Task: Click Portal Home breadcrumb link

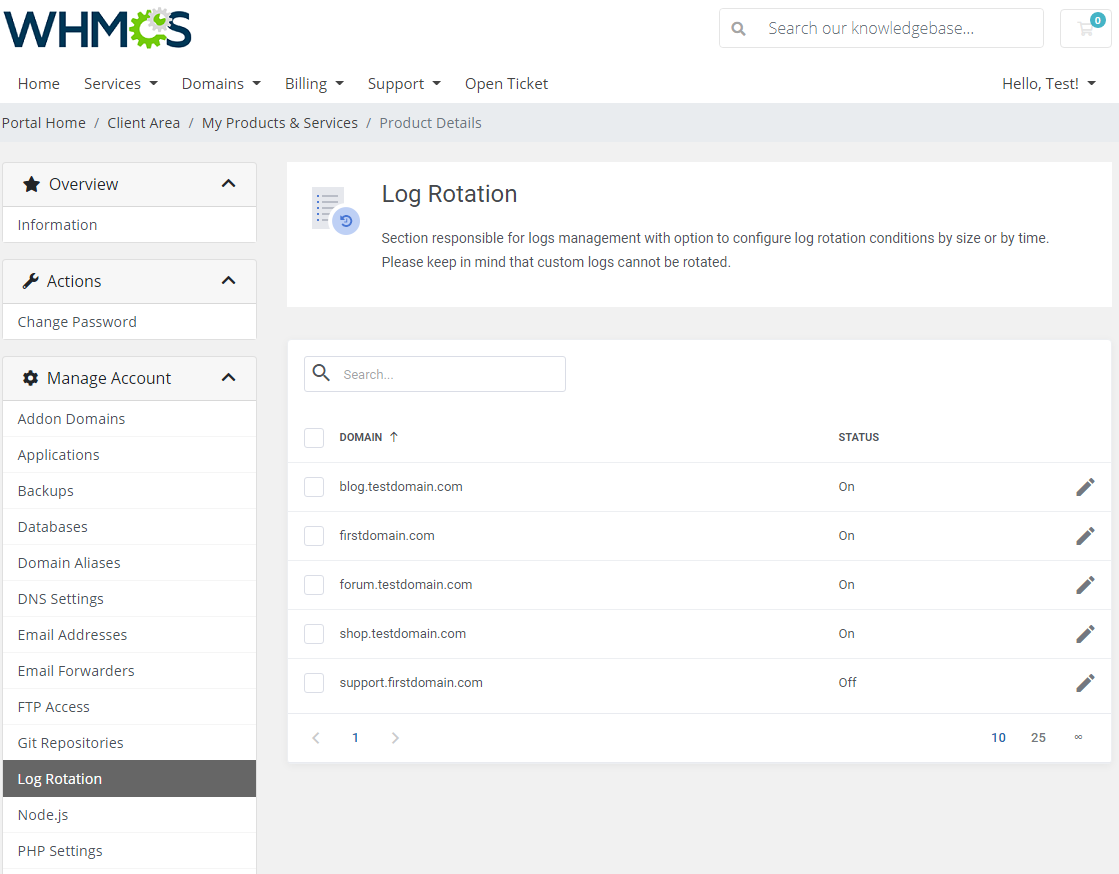Action: 44,123
